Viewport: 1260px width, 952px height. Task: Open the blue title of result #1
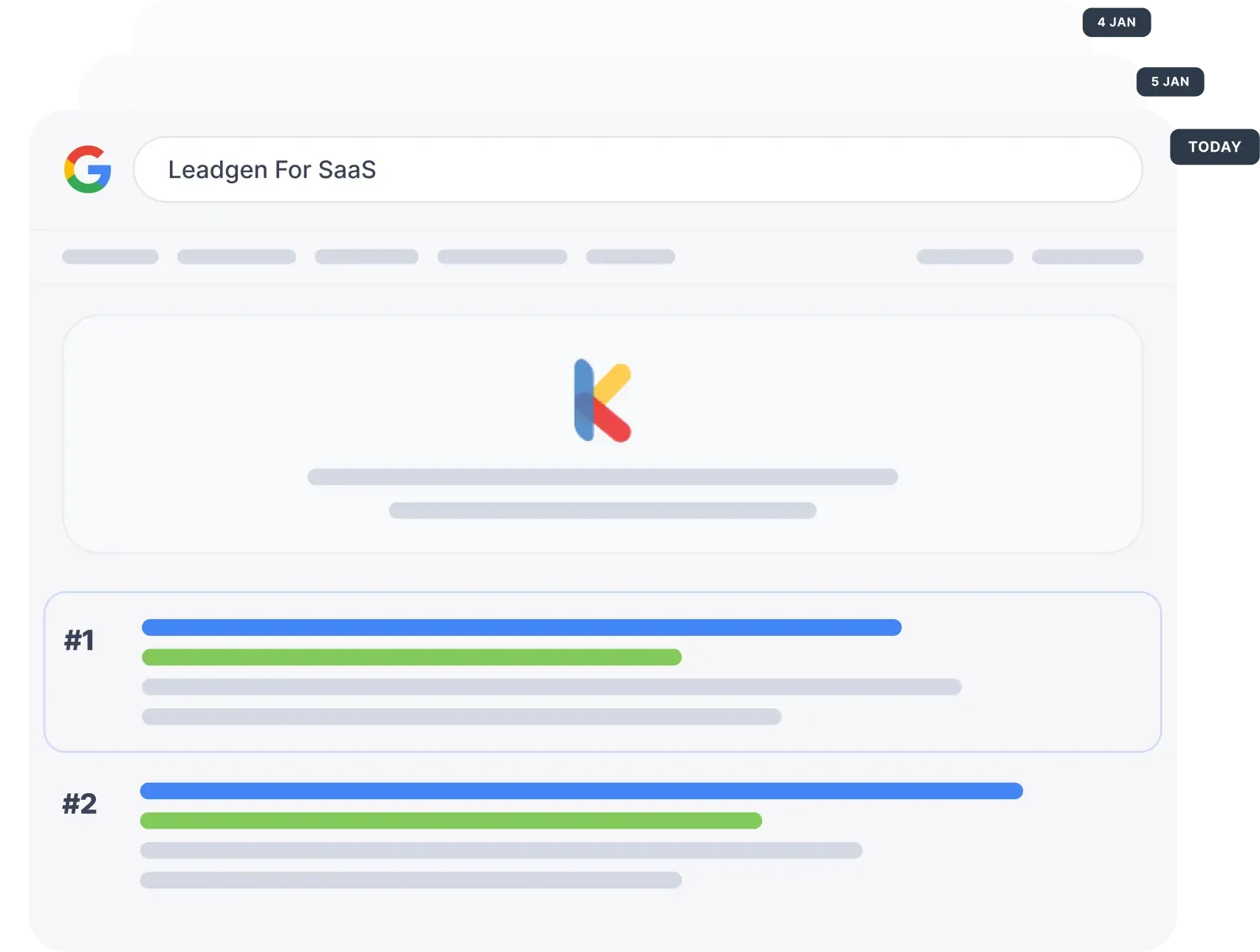point(521,628)
